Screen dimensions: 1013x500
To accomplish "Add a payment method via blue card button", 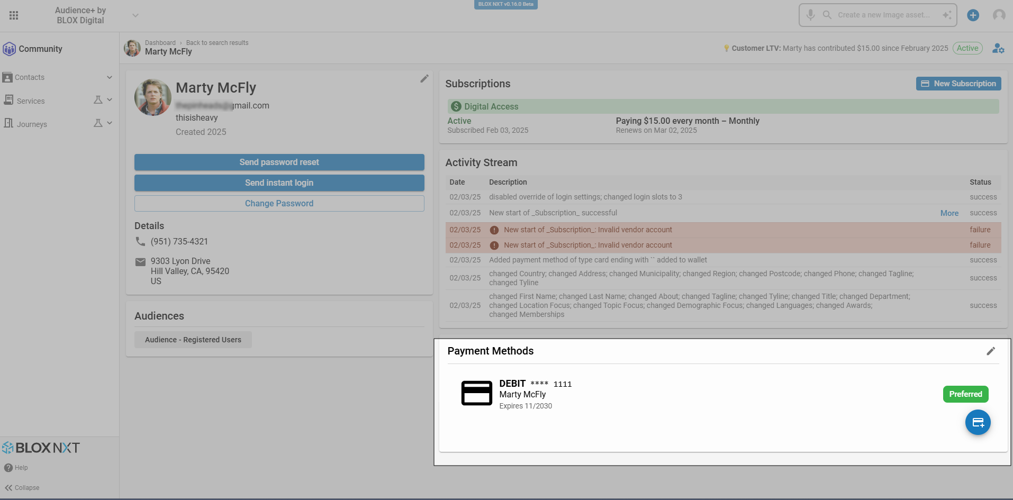I will pos(977,422).
